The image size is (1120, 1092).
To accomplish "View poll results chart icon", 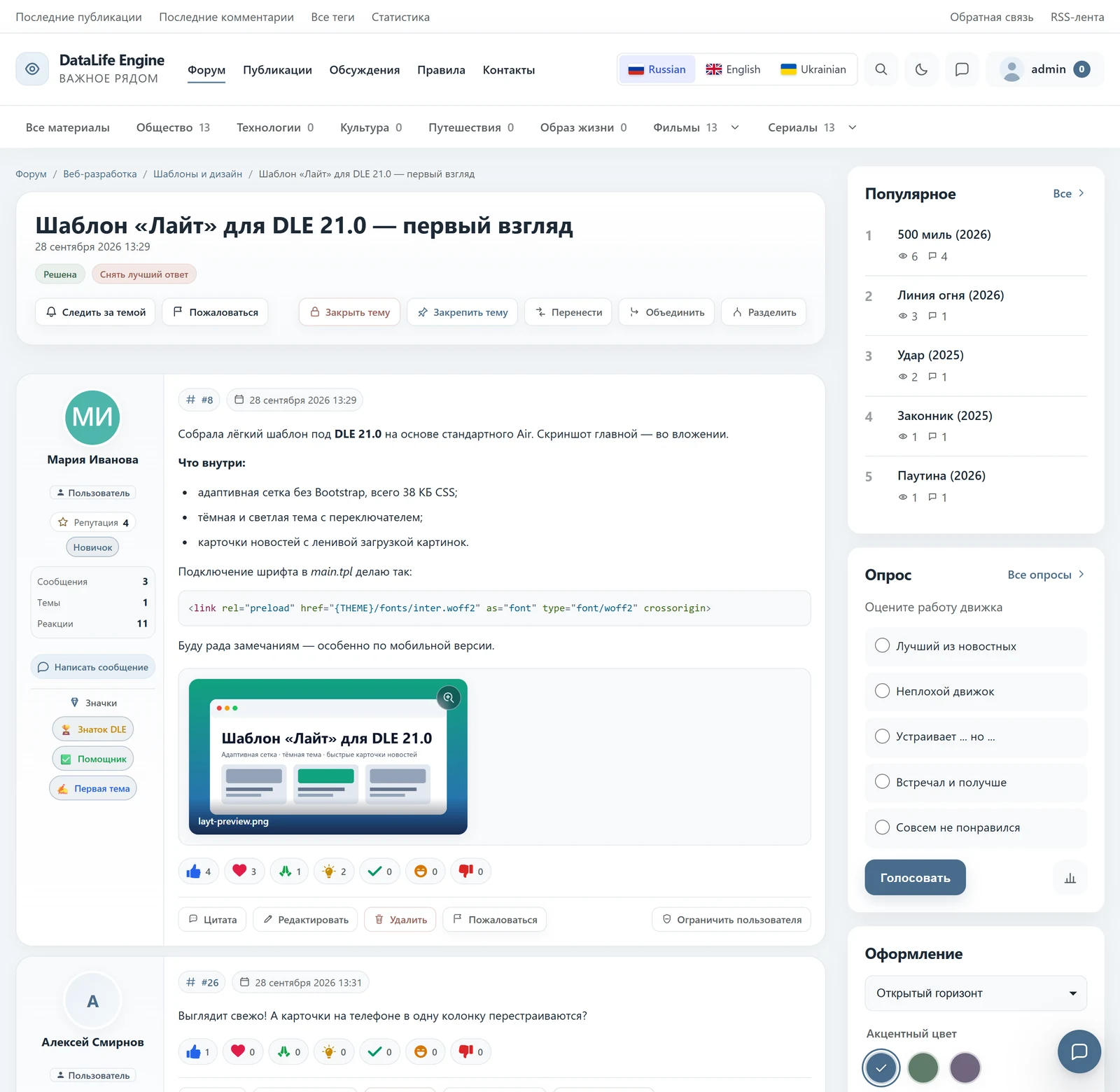I will tap(1070, 878).
